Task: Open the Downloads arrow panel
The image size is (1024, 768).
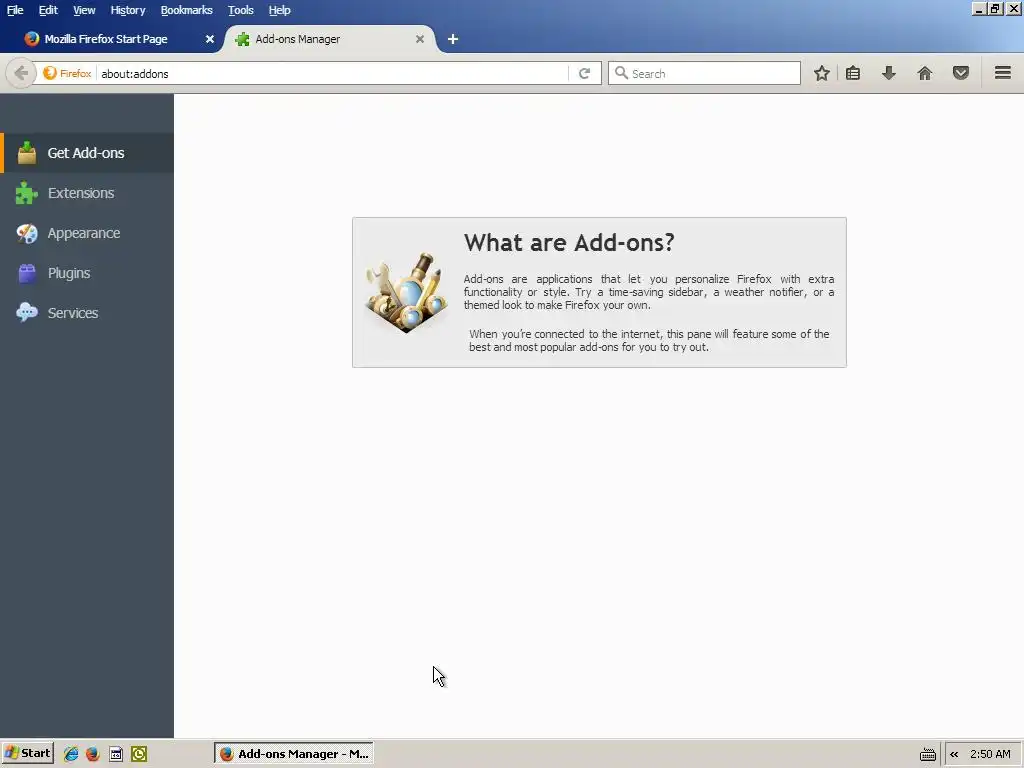Action: coord(888,73)
